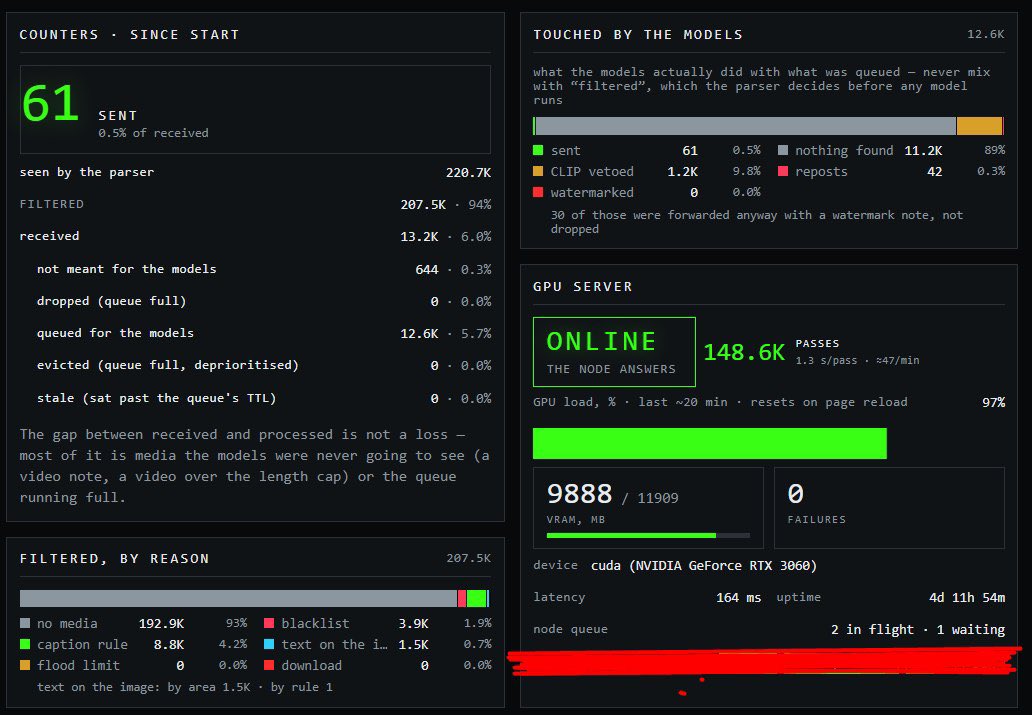Image resolution: width=1032 pixels, height=715 pixels.
Task: Click '1.3 s/pass · ≈47/min' text
Action: click(x=857, y=360)
